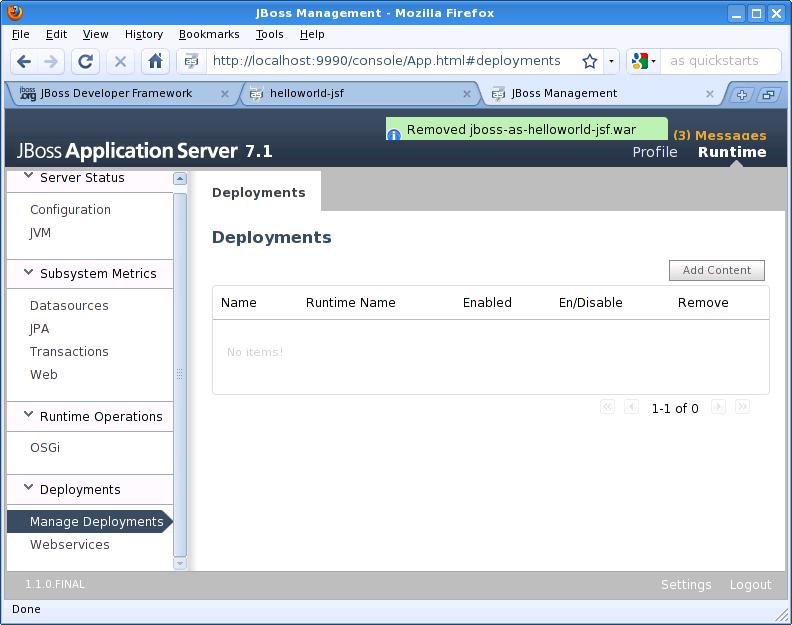Open Datasources metrics
The height and width of the screenshot is (625, 792).
(69, 306)
